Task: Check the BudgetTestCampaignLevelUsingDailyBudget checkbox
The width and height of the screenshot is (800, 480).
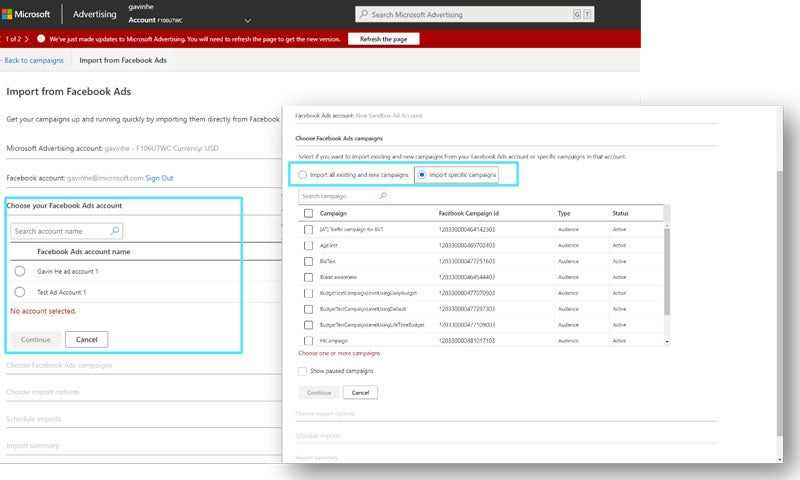Action: pyautogui.click(x=308, y=293)
